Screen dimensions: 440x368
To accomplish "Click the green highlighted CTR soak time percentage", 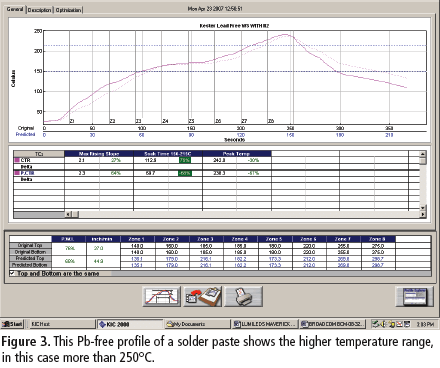I will [x=184, y=160].
